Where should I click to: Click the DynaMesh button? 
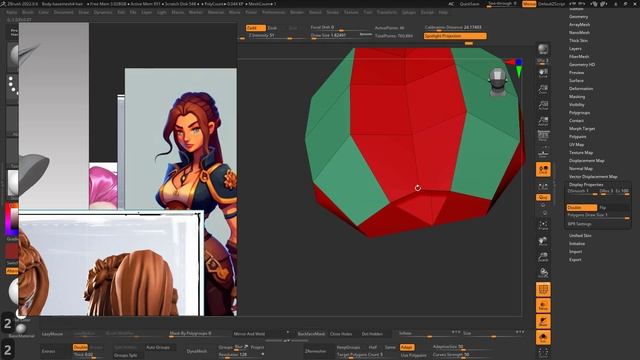coord(197,351)
